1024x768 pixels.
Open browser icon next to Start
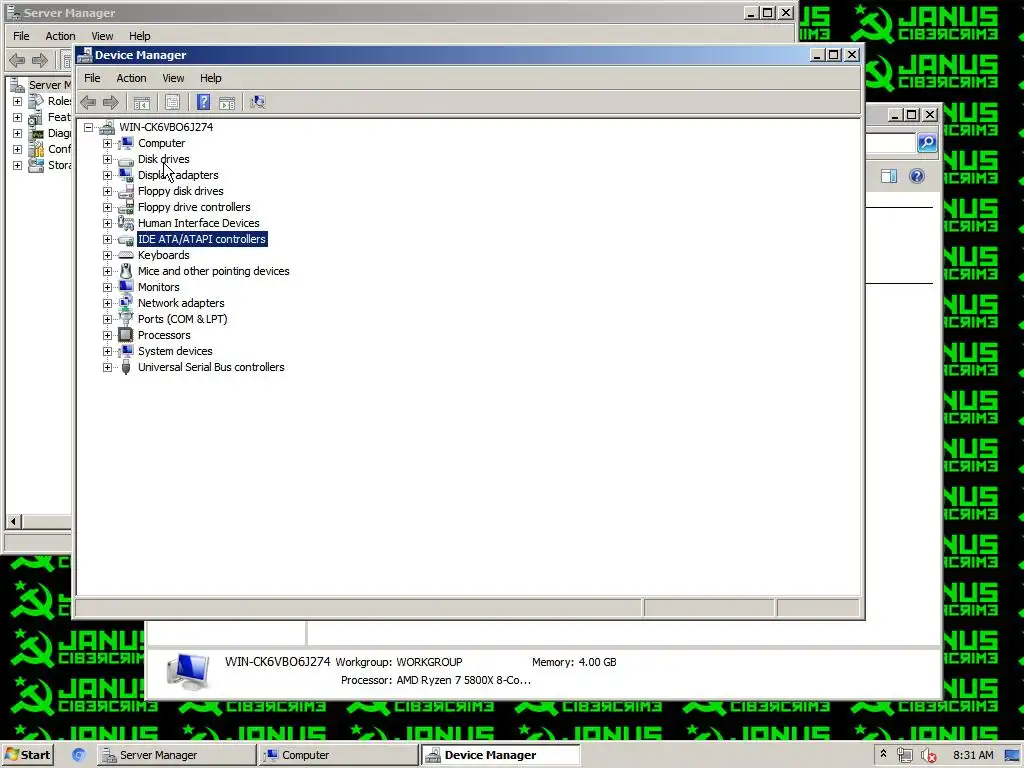tap(78, 755)
